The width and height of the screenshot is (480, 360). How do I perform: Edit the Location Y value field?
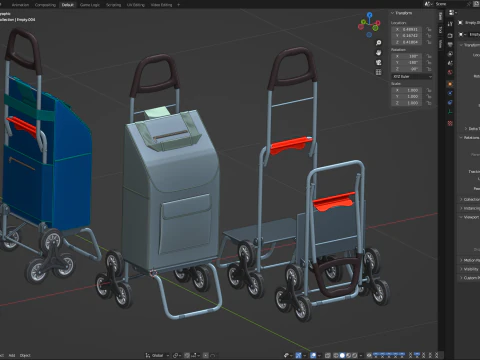click(407, 36)
